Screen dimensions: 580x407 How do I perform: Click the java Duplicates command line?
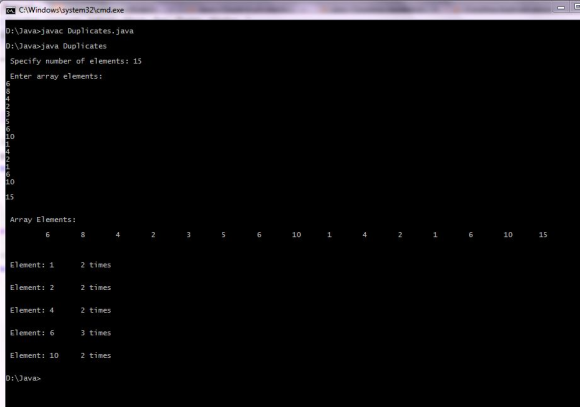(56, 46)
